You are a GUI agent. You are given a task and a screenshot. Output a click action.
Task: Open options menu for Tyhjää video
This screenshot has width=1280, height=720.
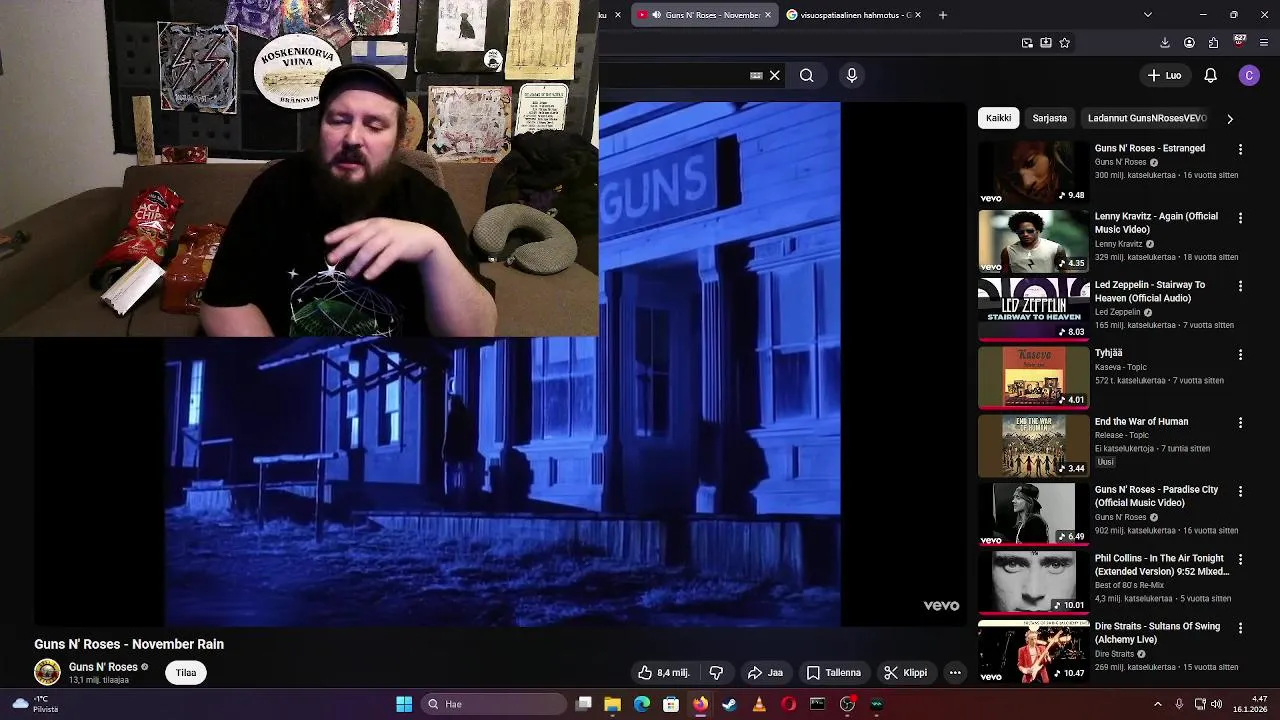tap(1240, 354)
